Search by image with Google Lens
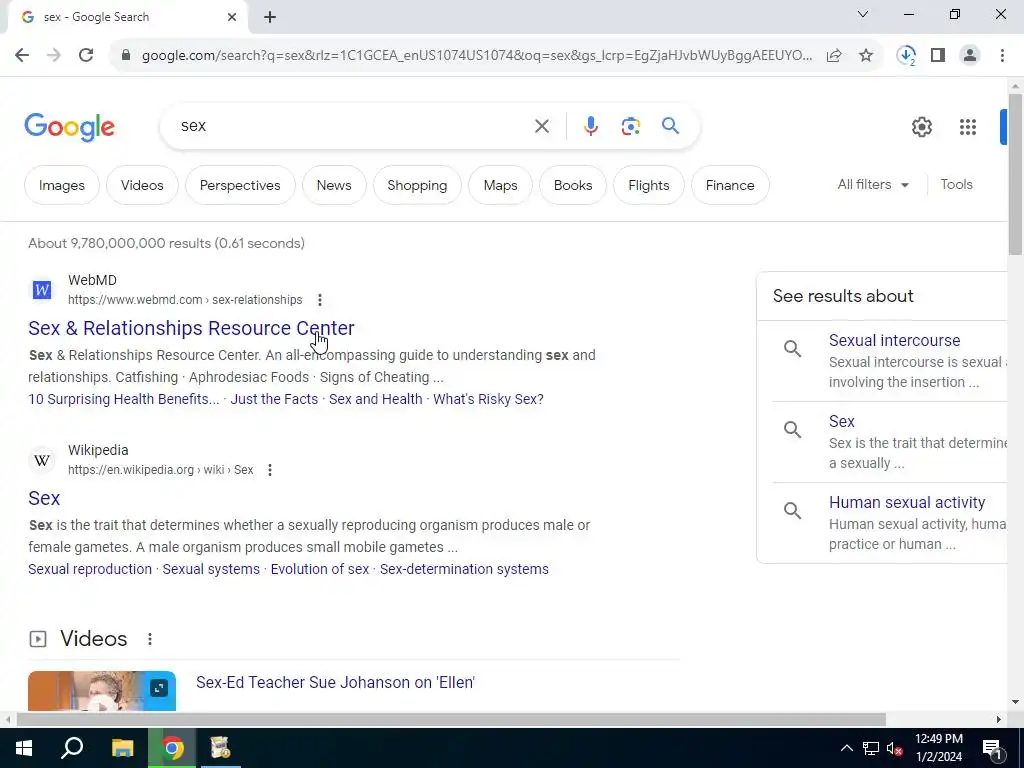The image size is (1024, 768). tap(631, 126)
